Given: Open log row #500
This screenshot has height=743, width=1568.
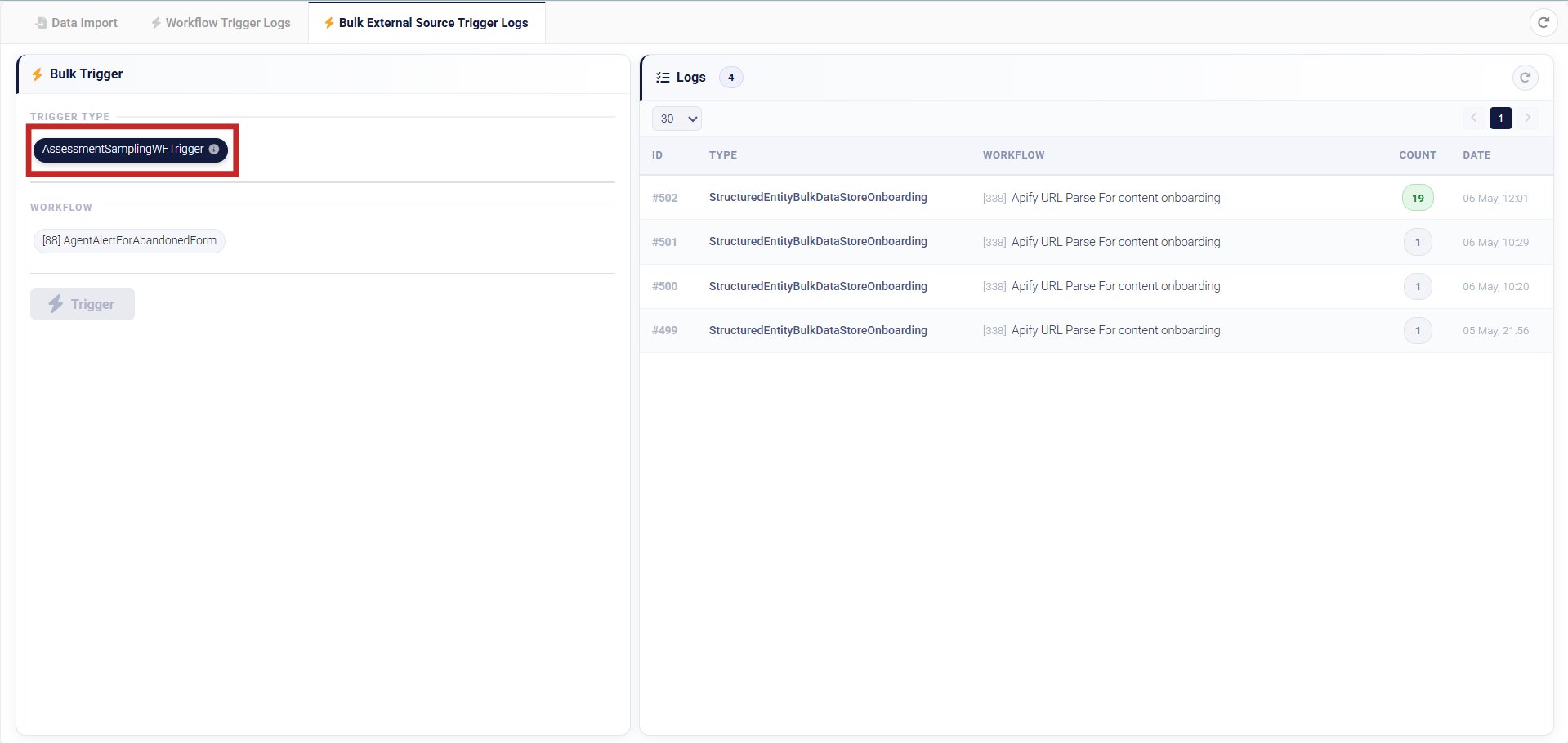Looking at the screenshot, I should [x=1097, y=286].
